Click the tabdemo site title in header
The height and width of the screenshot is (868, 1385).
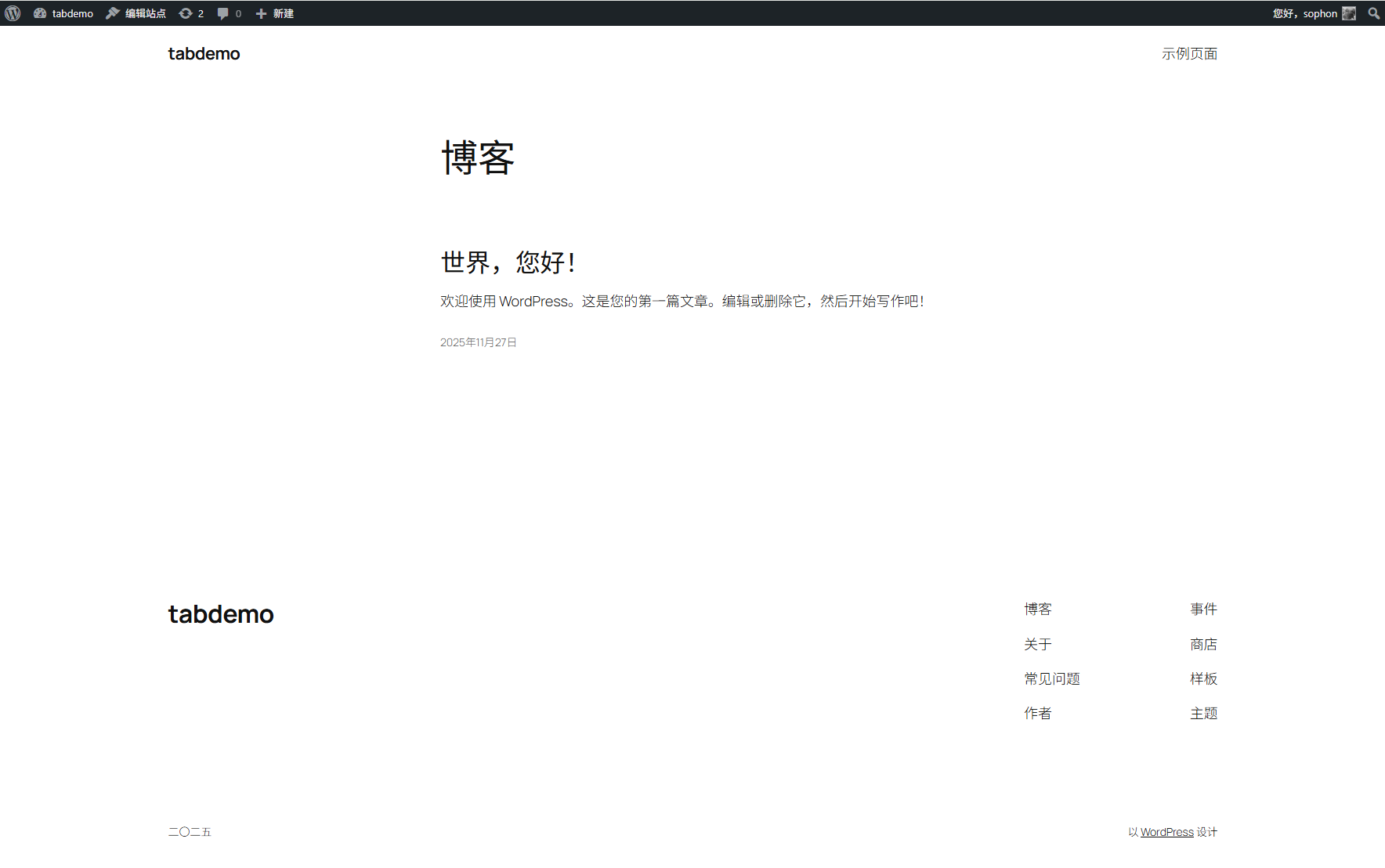(x=204, y=54)
